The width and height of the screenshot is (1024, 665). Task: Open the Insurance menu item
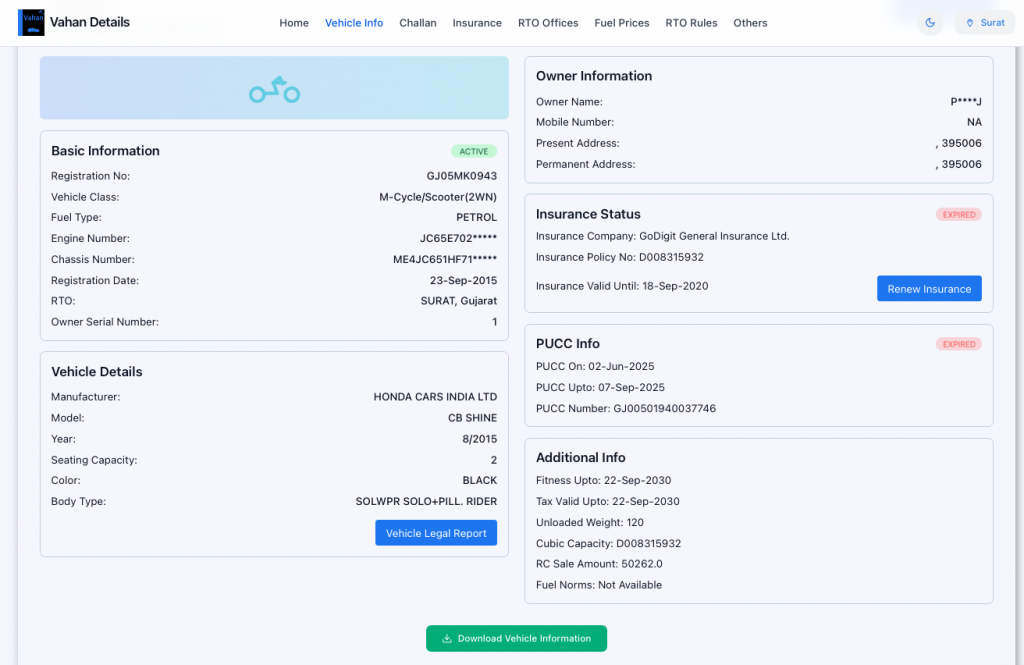(x=477, y=23)
